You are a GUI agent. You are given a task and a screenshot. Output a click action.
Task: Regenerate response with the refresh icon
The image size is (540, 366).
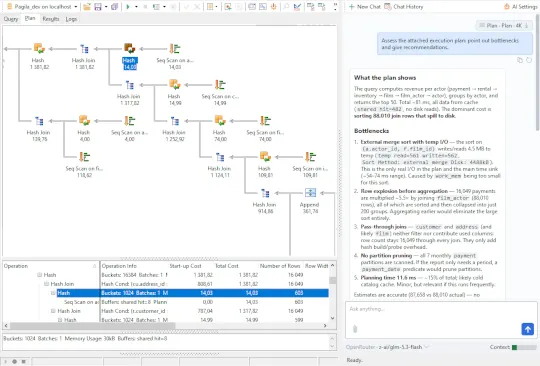tap(529, 60)
